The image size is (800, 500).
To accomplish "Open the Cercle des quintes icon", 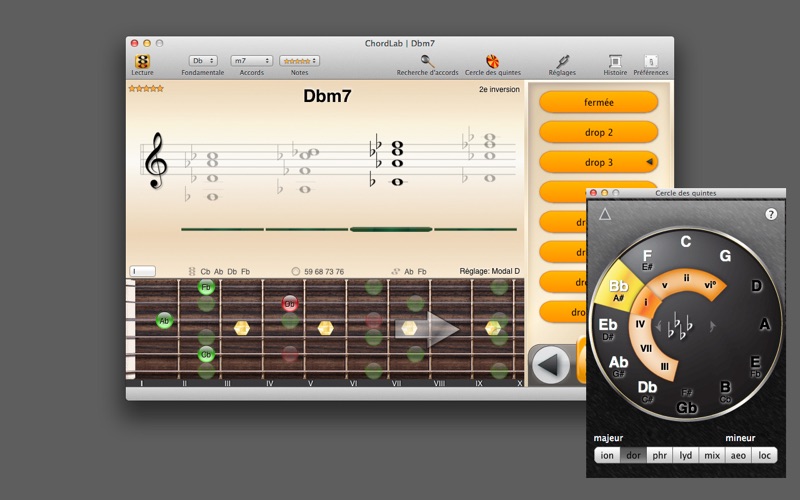I will (x=492, y=61).
